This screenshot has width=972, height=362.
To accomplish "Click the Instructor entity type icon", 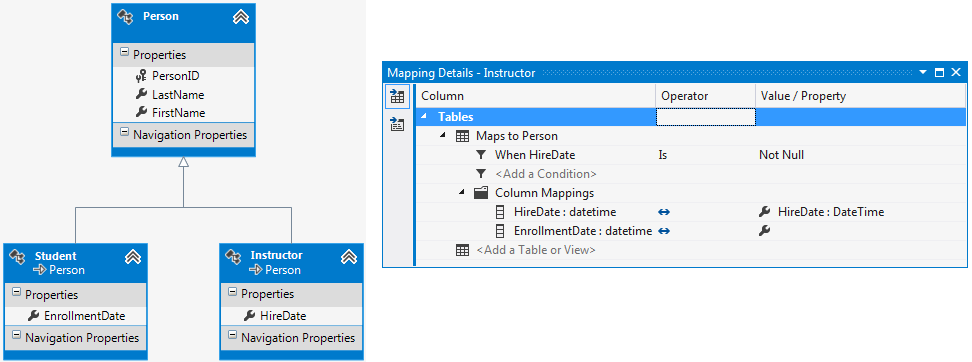I will (233, 256).
